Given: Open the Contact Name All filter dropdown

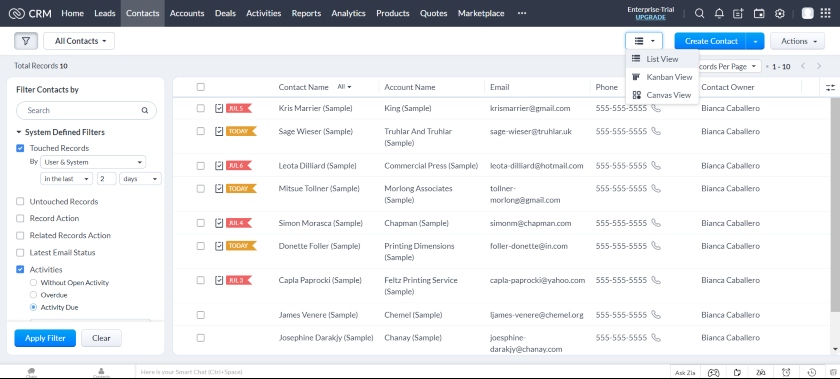Looking at the screenshot, I should [344, 87].
